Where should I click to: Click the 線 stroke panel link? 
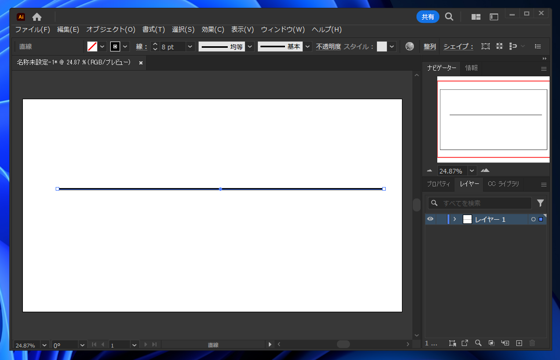[141, 47]
